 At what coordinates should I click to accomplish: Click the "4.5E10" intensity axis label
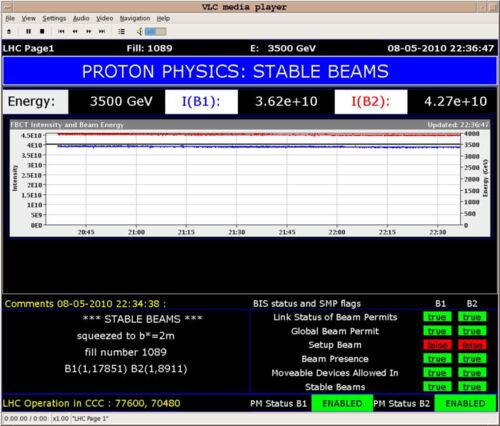coord(31,135)
